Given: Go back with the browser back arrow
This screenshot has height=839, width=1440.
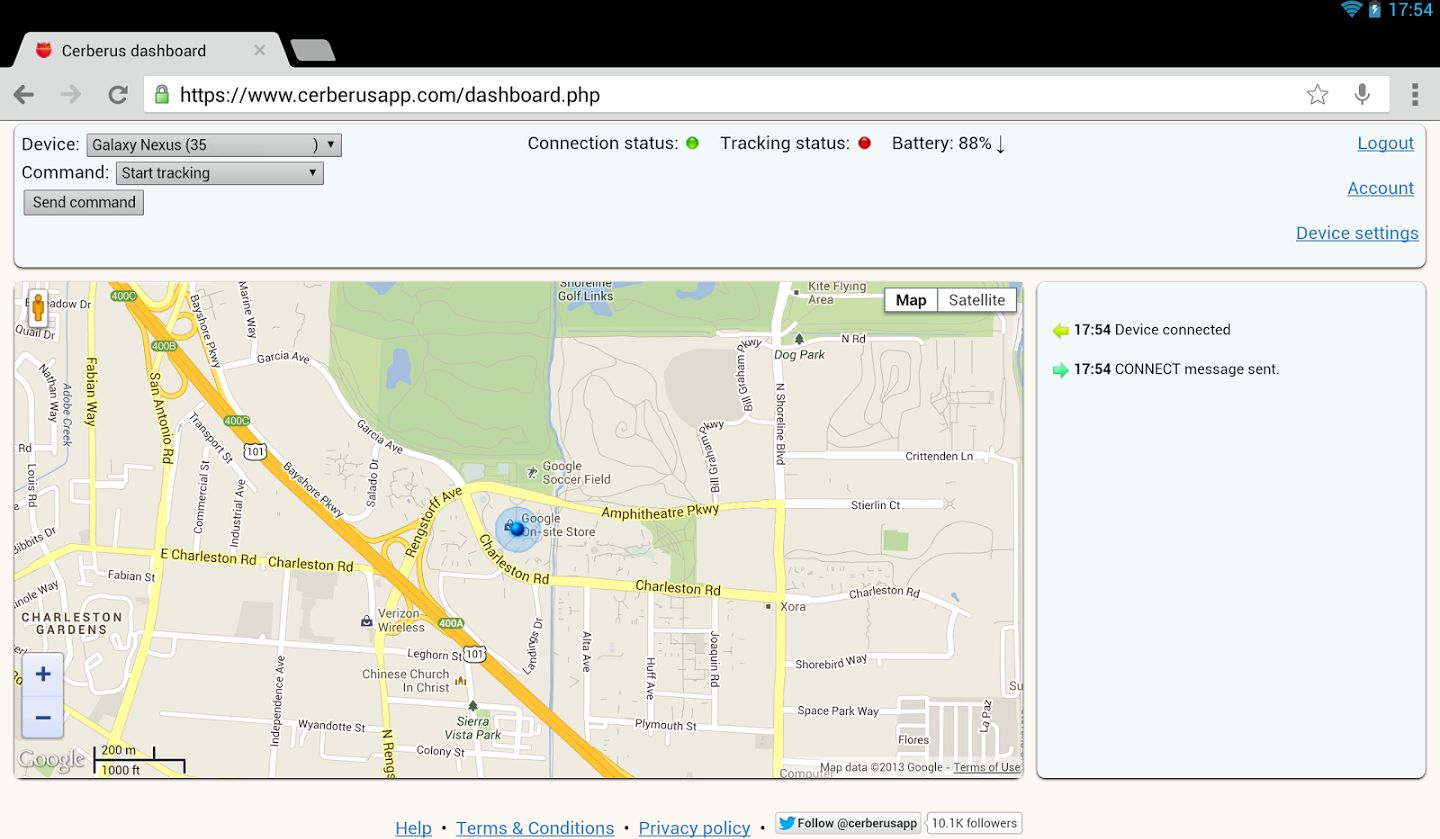Looking at the screenshot, I should click(x=24, y=95).
